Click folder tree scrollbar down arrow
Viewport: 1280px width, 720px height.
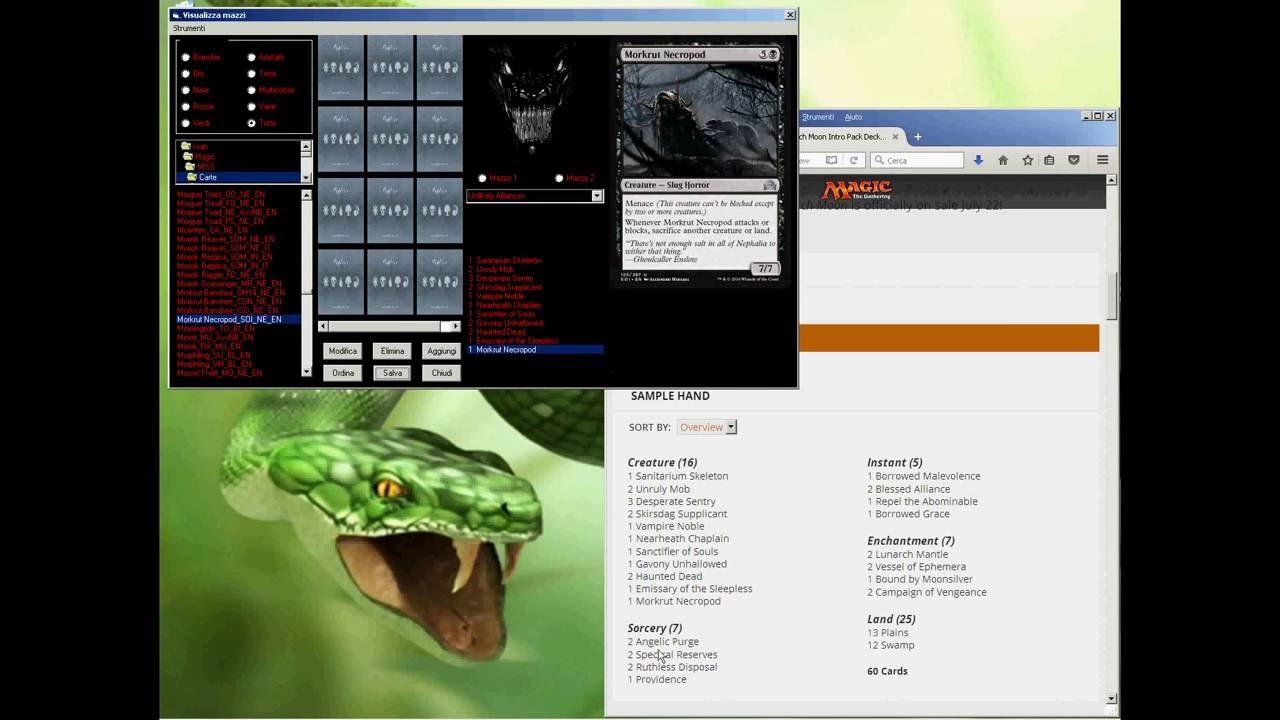[x=306, y=176]
